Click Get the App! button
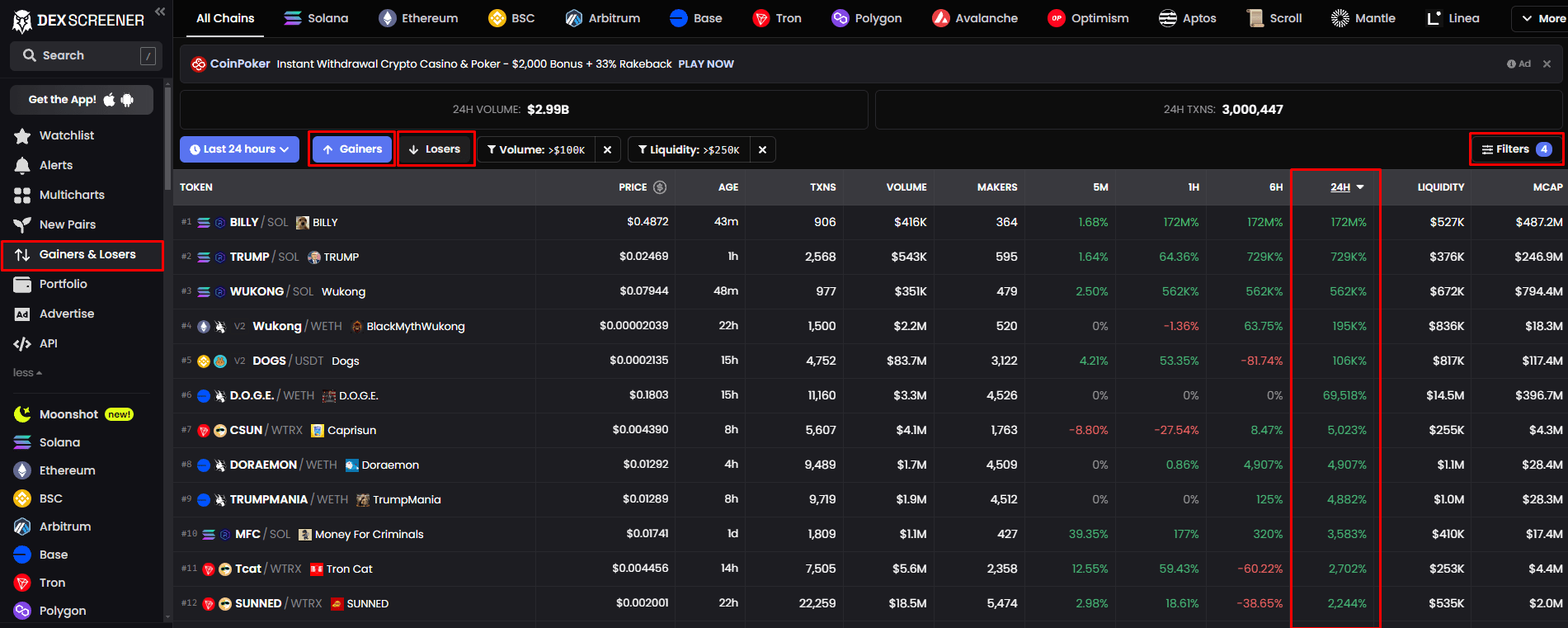This screenshot has height=628, width=1568. coord(82,100)
